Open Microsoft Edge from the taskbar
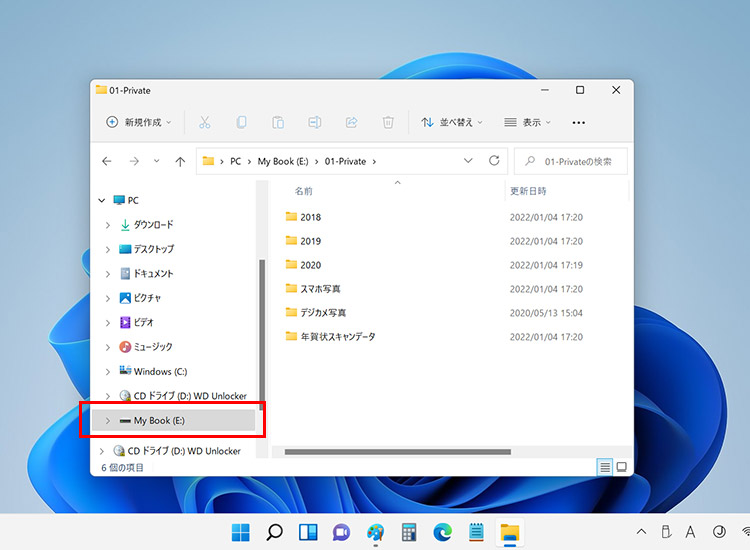 (442, 532)
